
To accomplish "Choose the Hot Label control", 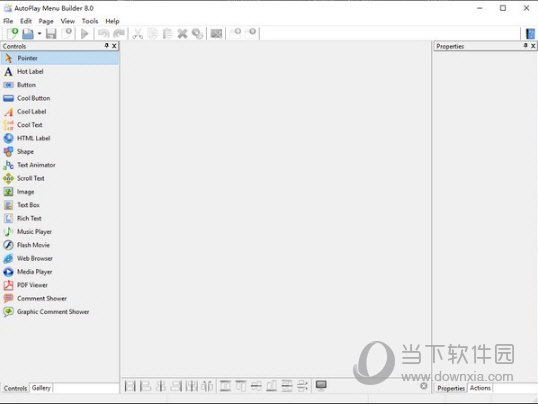I will 60,72.
